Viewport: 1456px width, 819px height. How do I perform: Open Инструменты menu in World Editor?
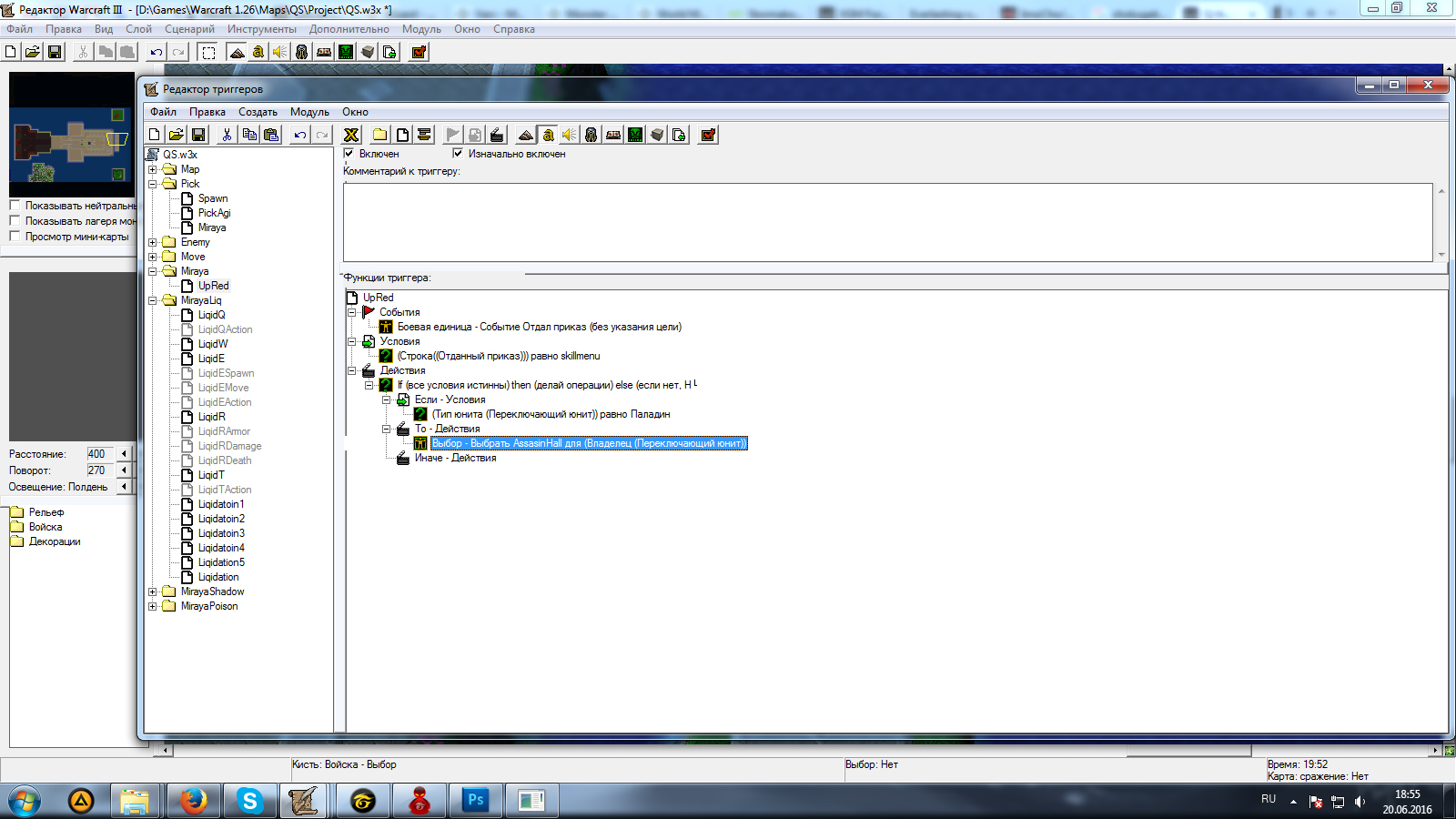tap(262, 29)
